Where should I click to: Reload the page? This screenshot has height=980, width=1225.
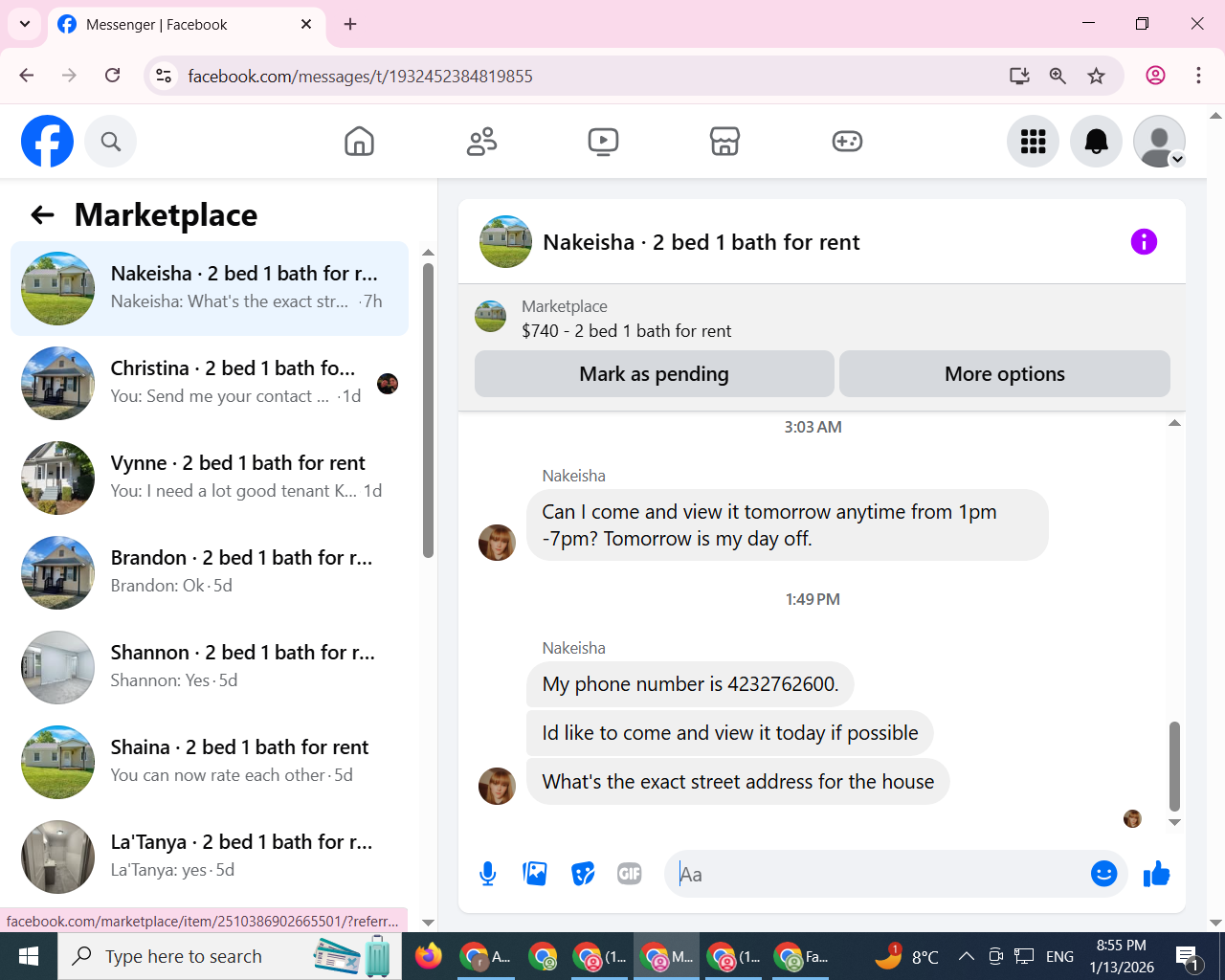tap(112, 76)
